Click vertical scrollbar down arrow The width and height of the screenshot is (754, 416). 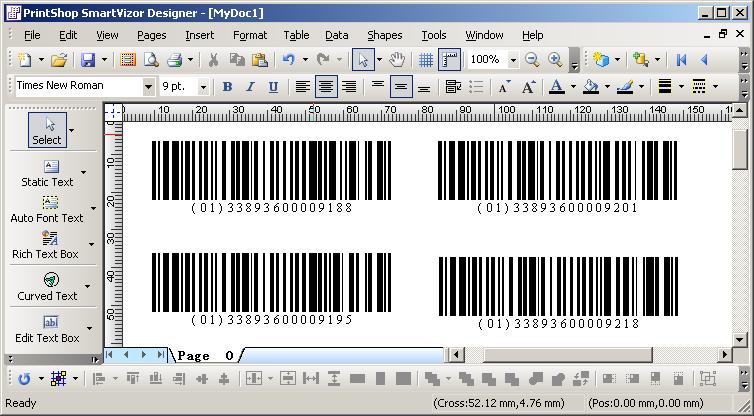740,339
